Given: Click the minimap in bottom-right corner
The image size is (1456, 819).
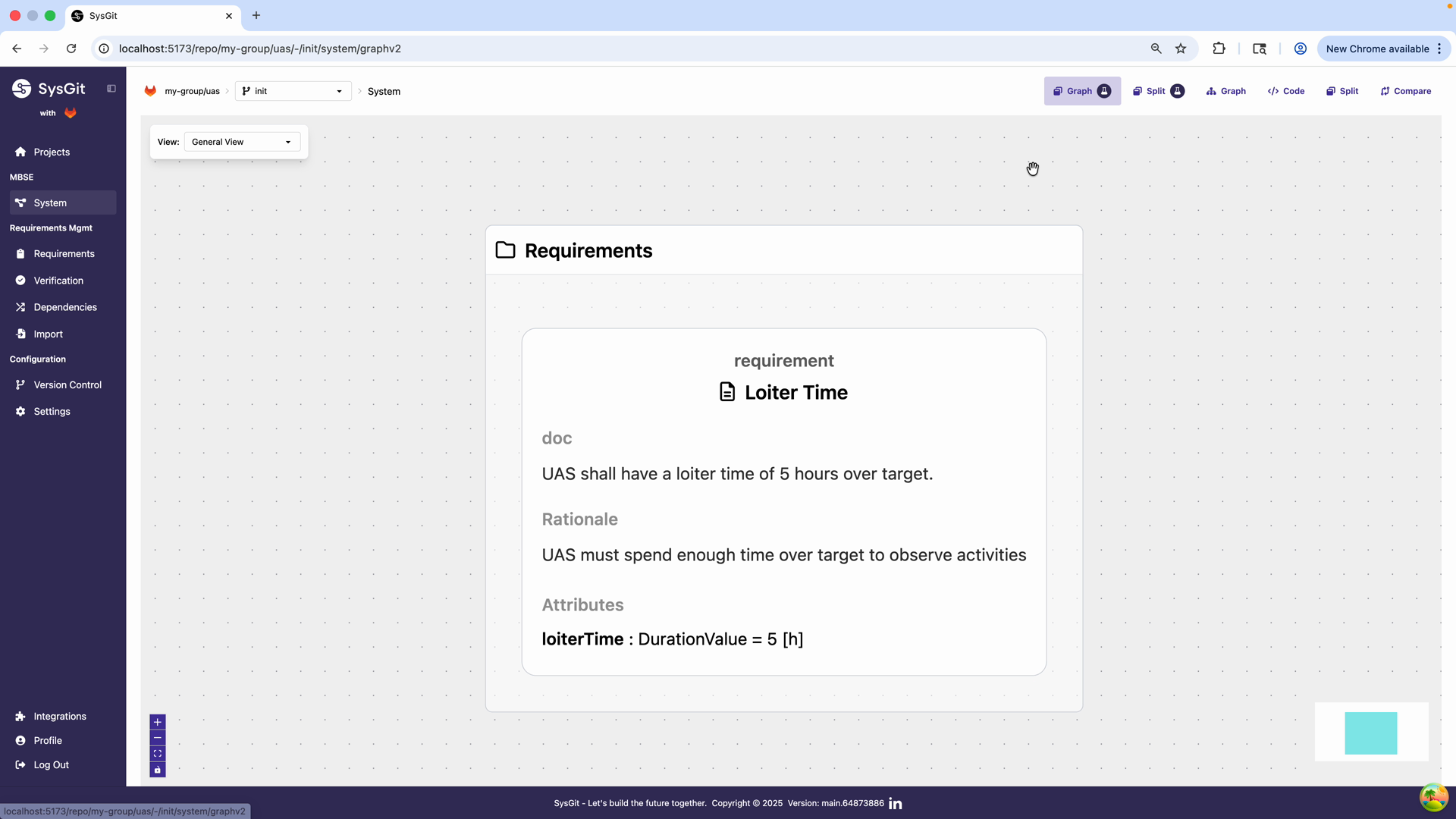Looking at the screenshot, I should [1370, 733].
